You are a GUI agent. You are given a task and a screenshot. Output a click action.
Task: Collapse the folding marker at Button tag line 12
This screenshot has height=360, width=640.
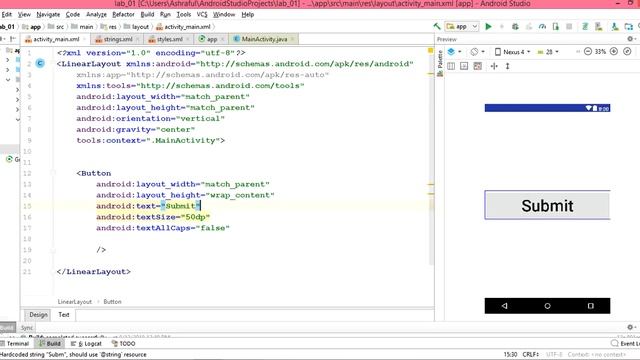[x=53, y=173]
